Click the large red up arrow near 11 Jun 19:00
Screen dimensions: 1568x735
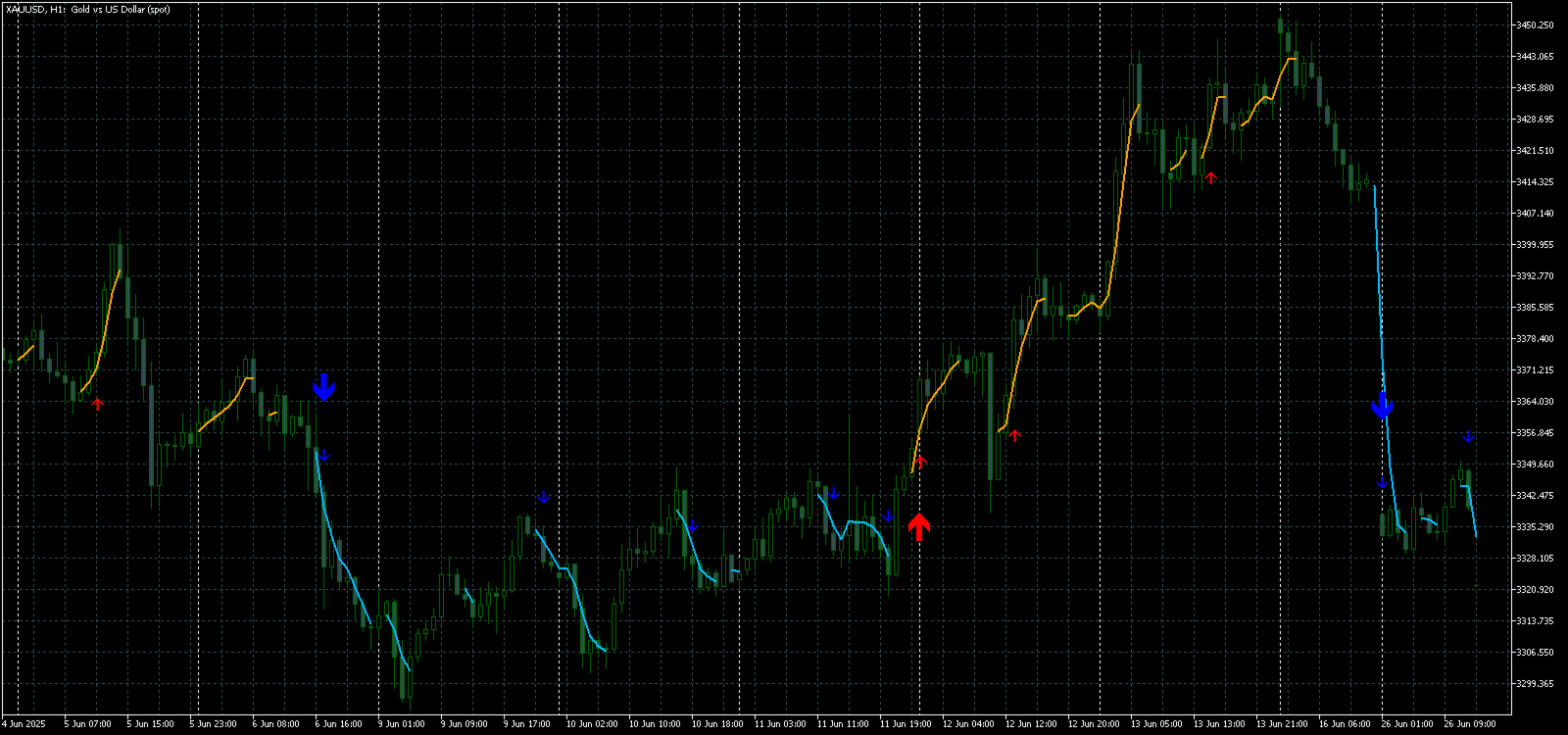[x=918, y=526]
